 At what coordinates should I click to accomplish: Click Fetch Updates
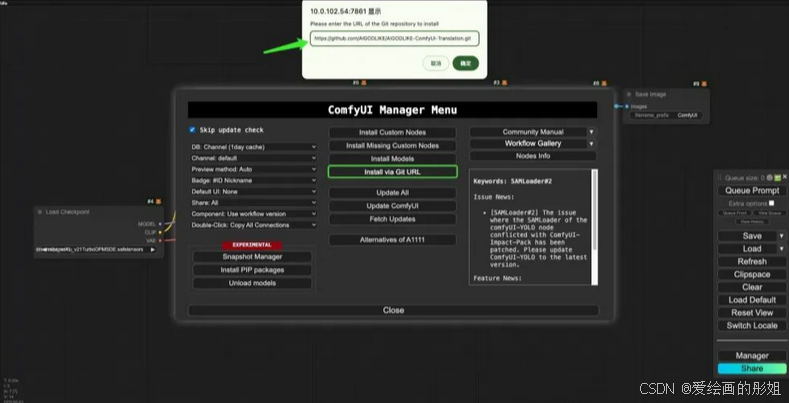(392, 219)
